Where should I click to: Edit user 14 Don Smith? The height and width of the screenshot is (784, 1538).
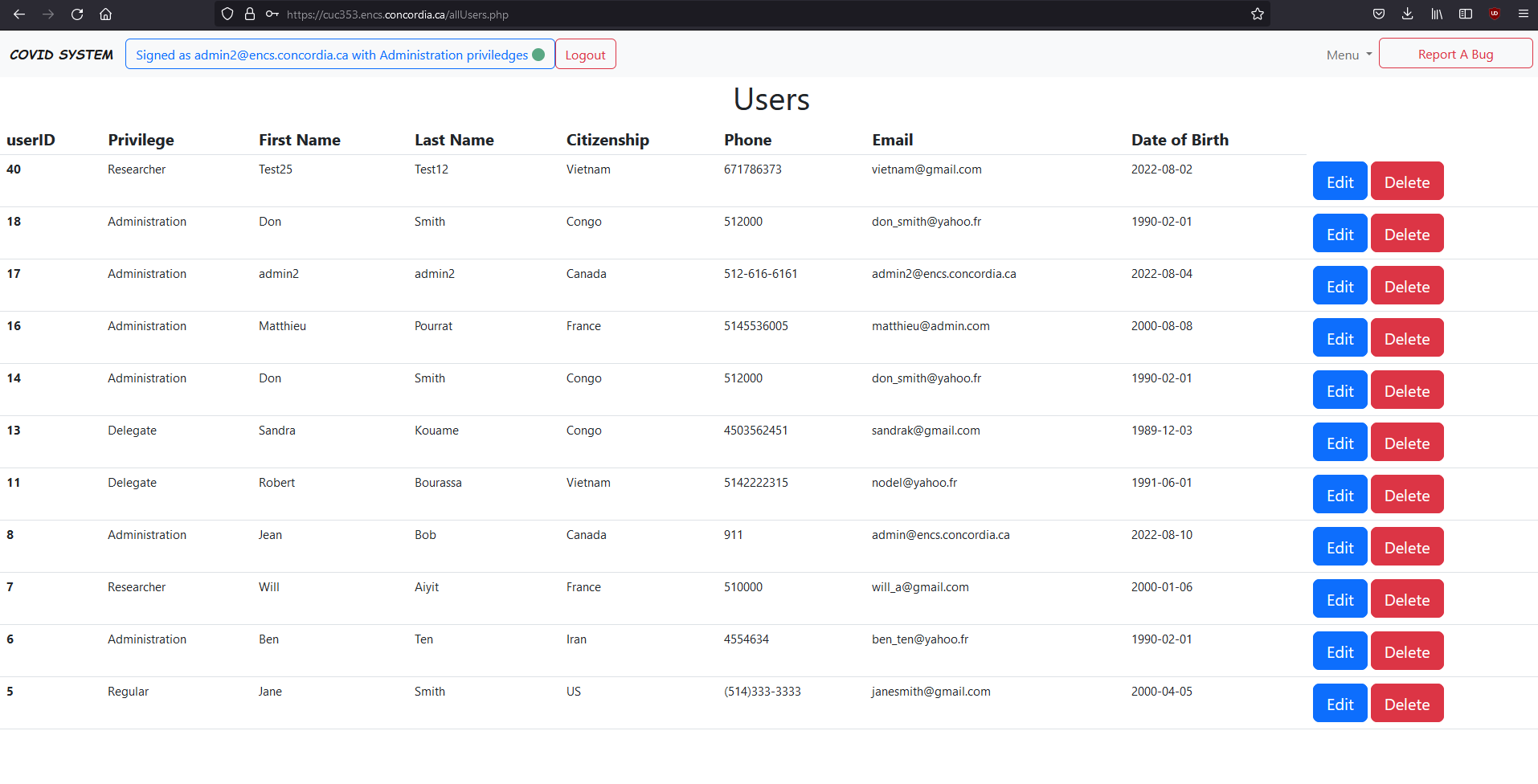pyautogui.click(x=1340, y=390)
